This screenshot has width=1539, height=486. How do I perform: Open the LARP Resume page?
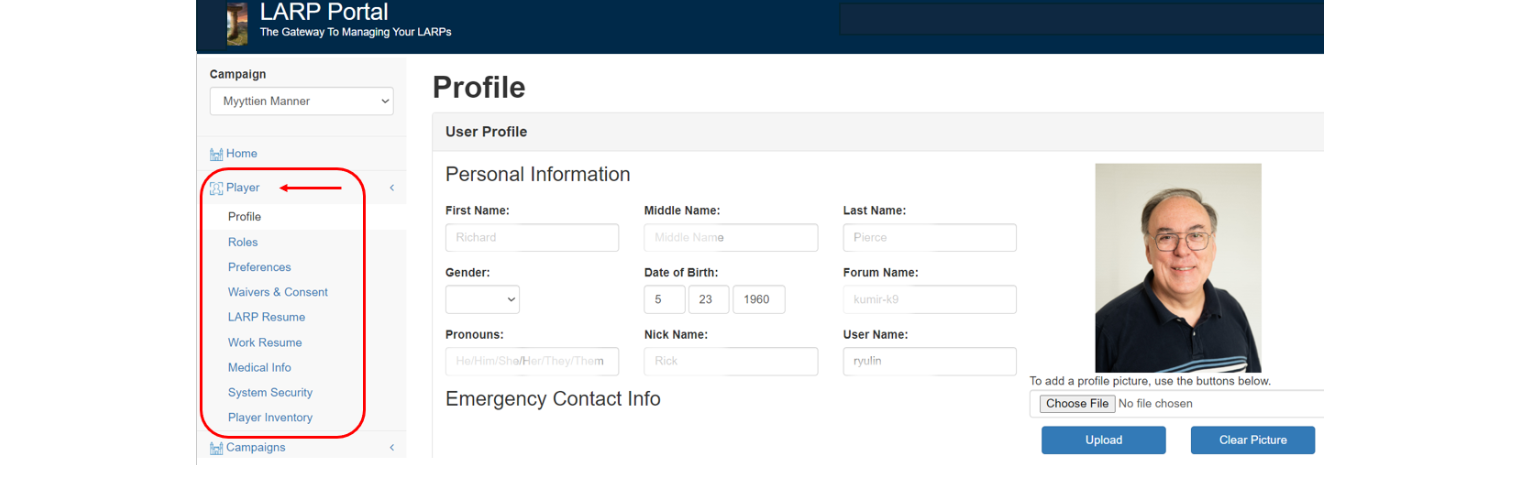pyautogui.click(x=266, y=317)
